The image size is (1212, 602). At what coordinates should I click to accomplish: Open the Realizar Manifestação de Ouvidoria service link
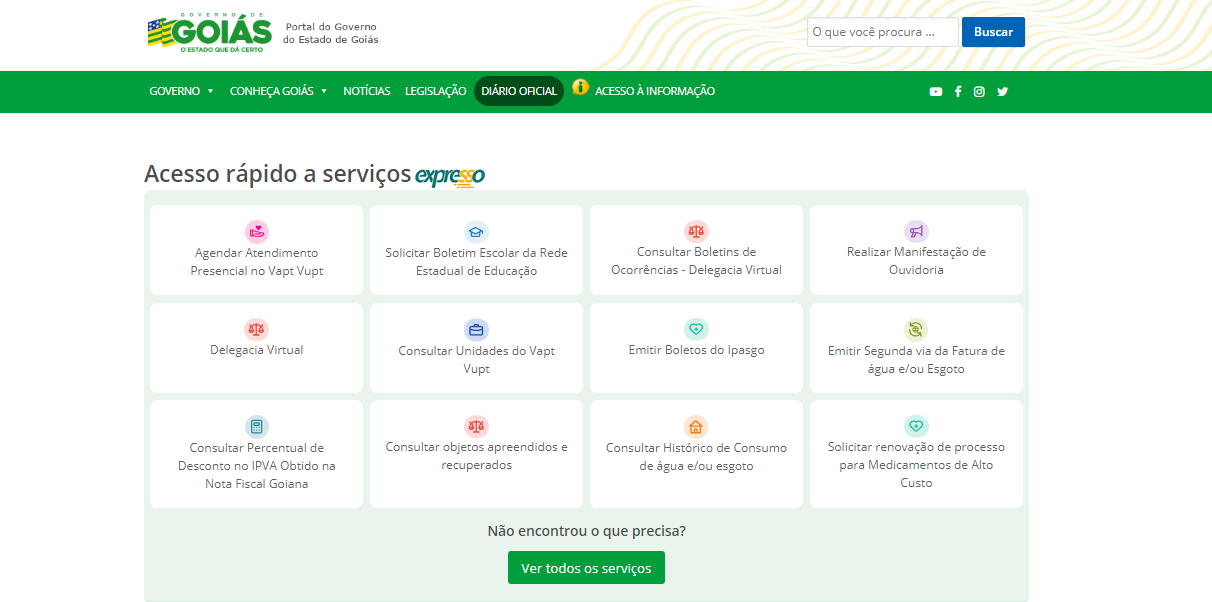916,260
